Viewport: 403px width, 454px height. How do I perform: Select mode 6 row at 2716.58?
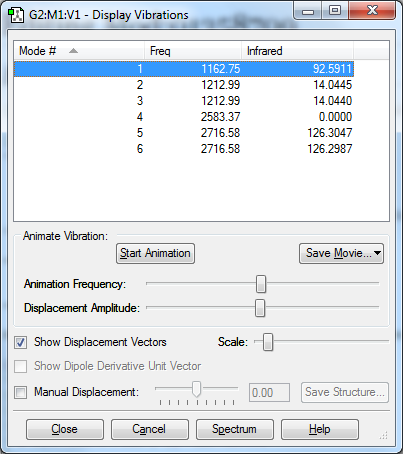(x=184, y=149)
